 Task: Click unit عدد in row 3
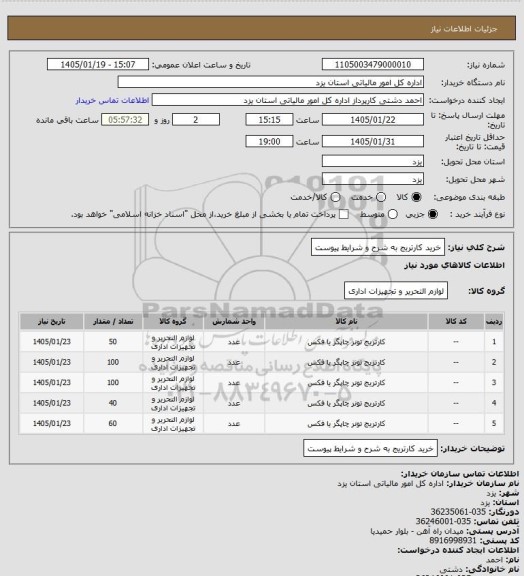234,383
